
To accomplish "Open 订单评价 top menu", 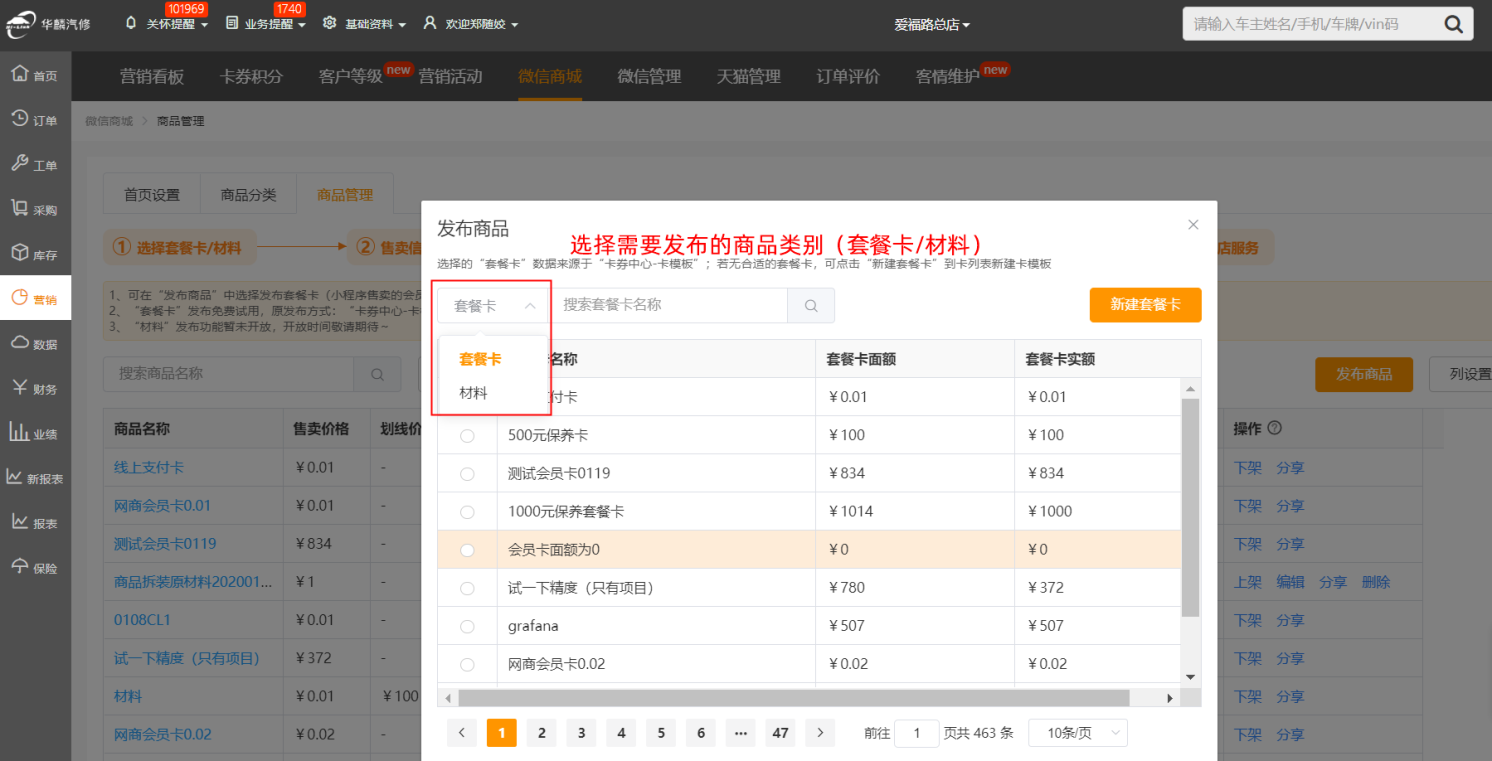I will click(x=848, y=76).
